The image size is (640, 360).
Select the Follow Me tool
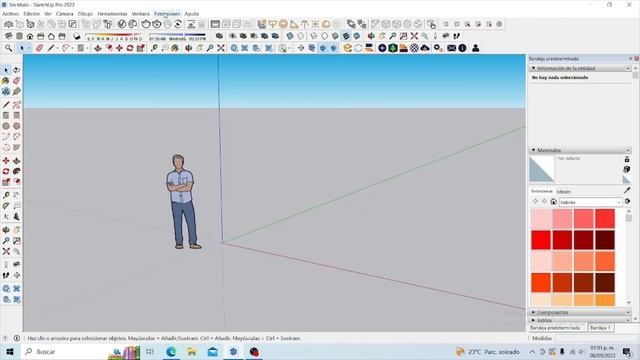pos(16,171)
